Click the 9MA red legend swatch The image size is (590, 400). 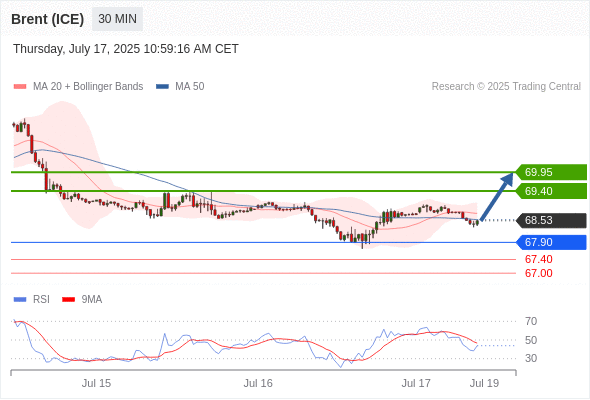68,300
